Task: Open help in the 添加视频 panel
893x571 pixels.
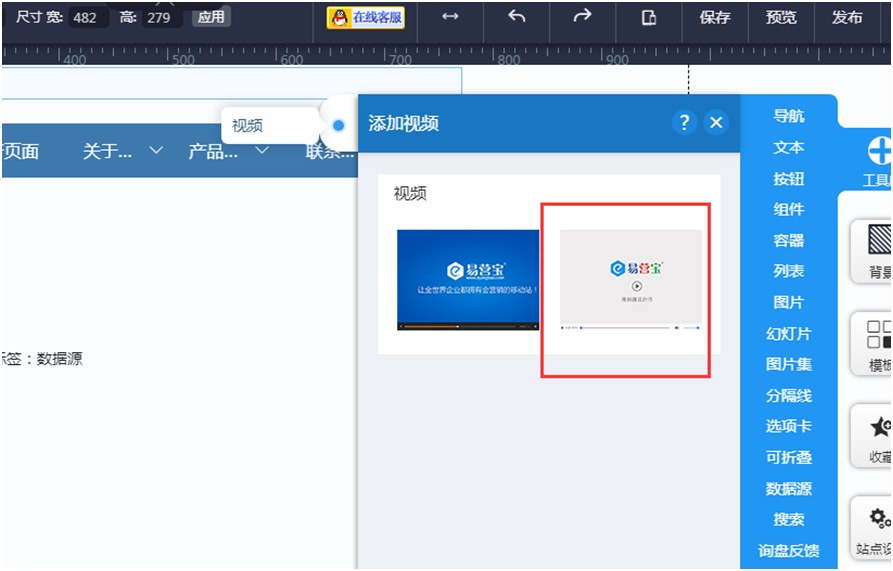Action: coord(685,122)
